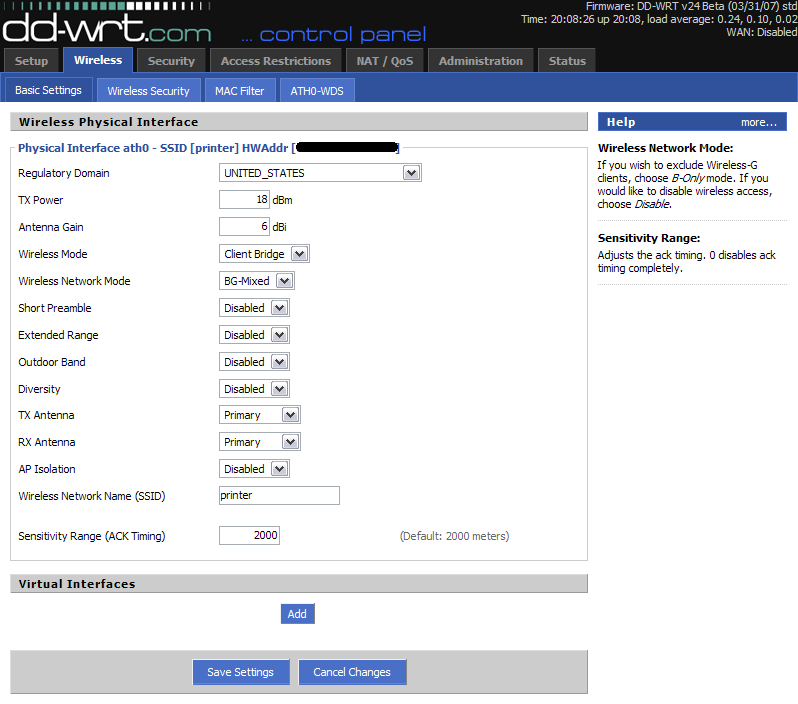The image size is (798, 704).
Task: Open the Extended Range dropdown
Action: (254, 334)
